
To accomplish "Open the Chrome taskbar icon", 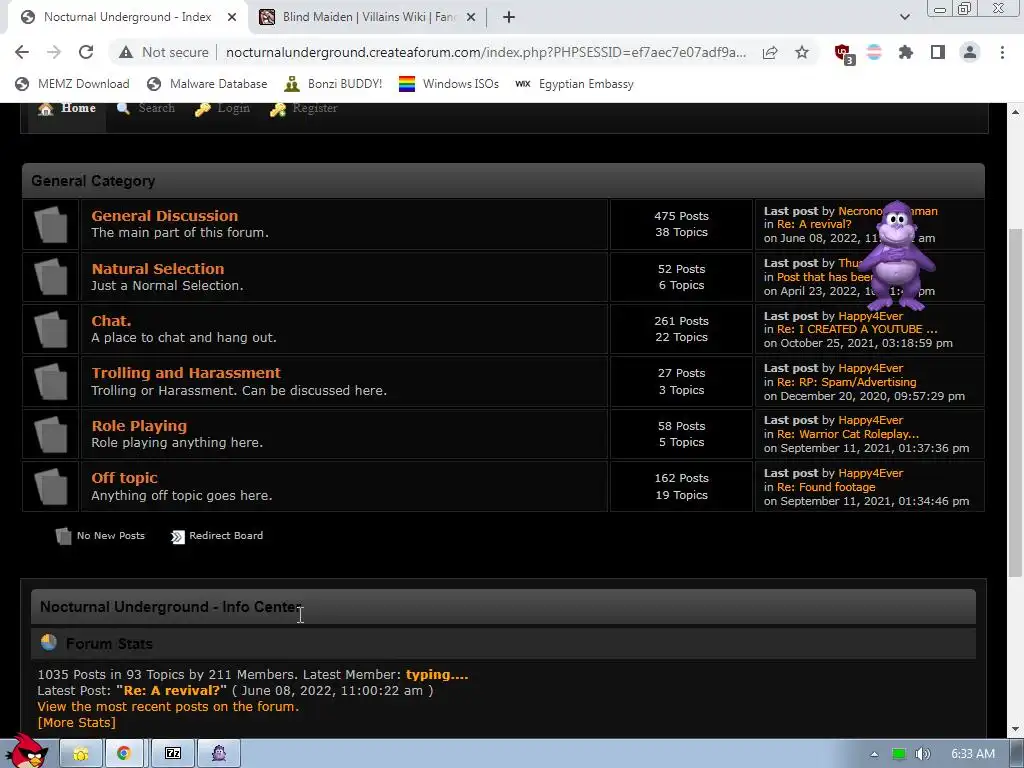I will click(123, 754).
